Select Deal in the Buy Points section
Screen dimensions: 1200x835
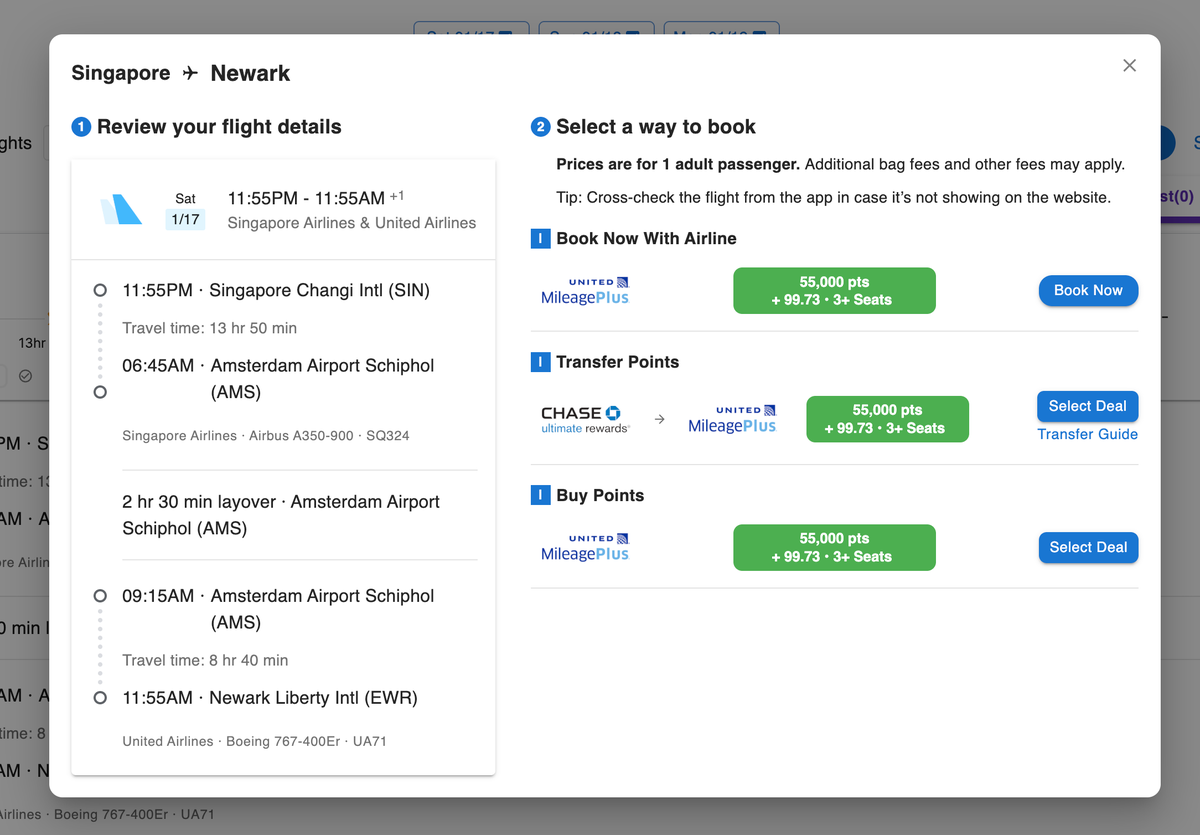coord(1088,547)
